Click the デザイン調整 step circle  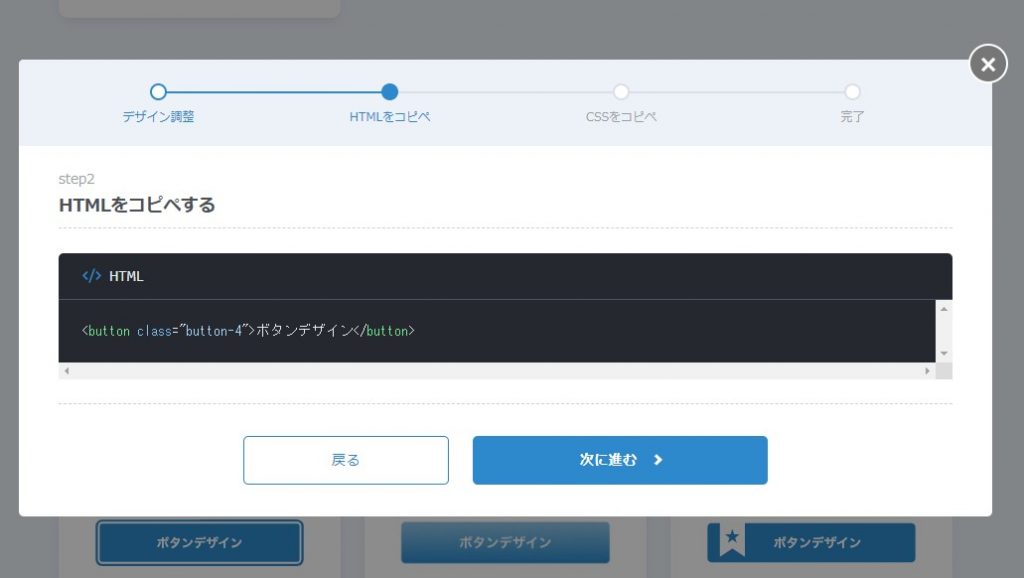(158, 91)
